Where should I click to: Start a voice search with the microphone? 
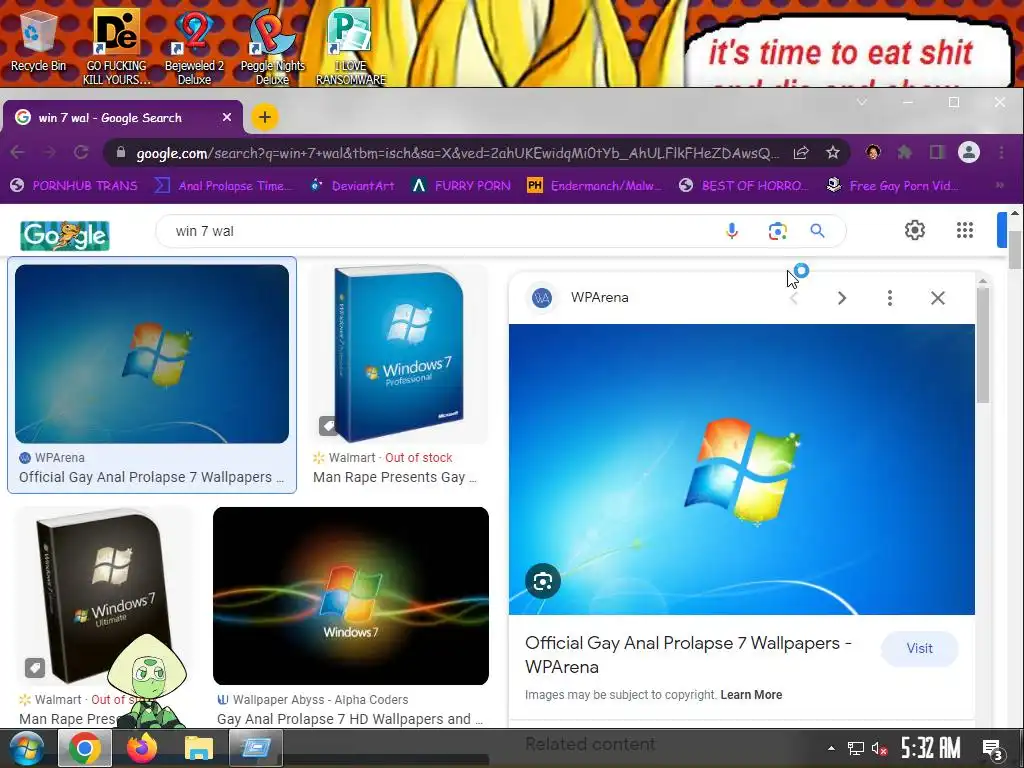731,231
